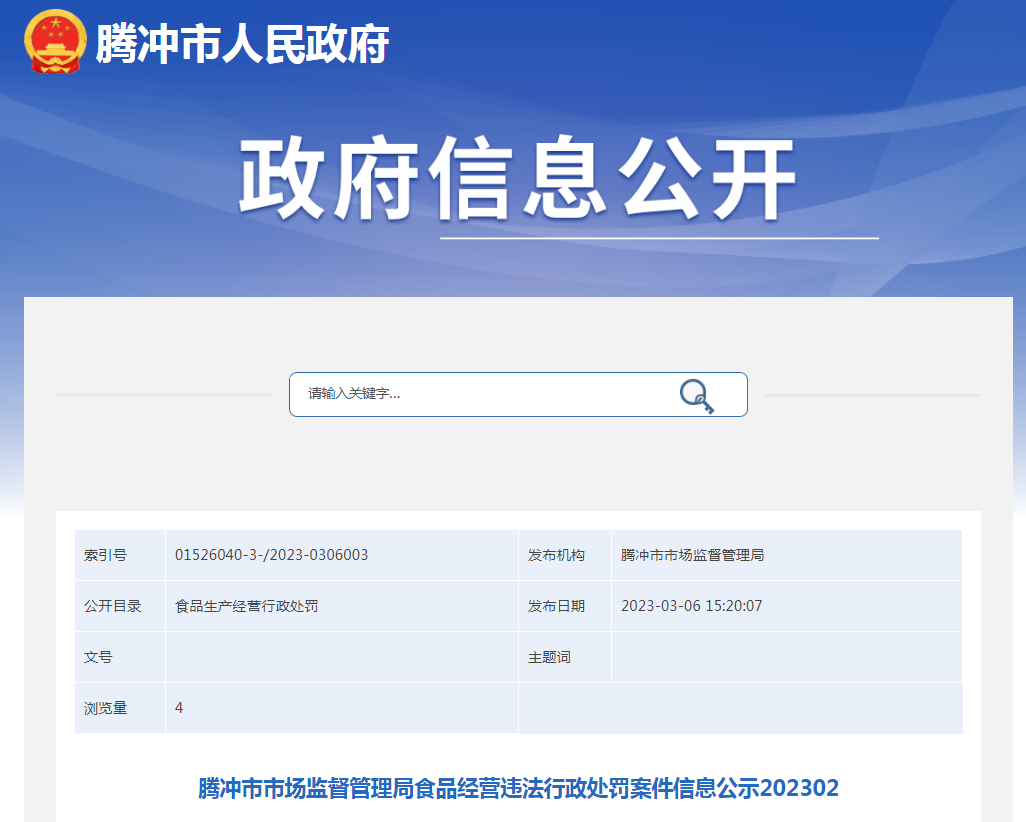Click the empty cell beside 文号
The height and width of the screenshot is (822, 1026).
[340, 657]
